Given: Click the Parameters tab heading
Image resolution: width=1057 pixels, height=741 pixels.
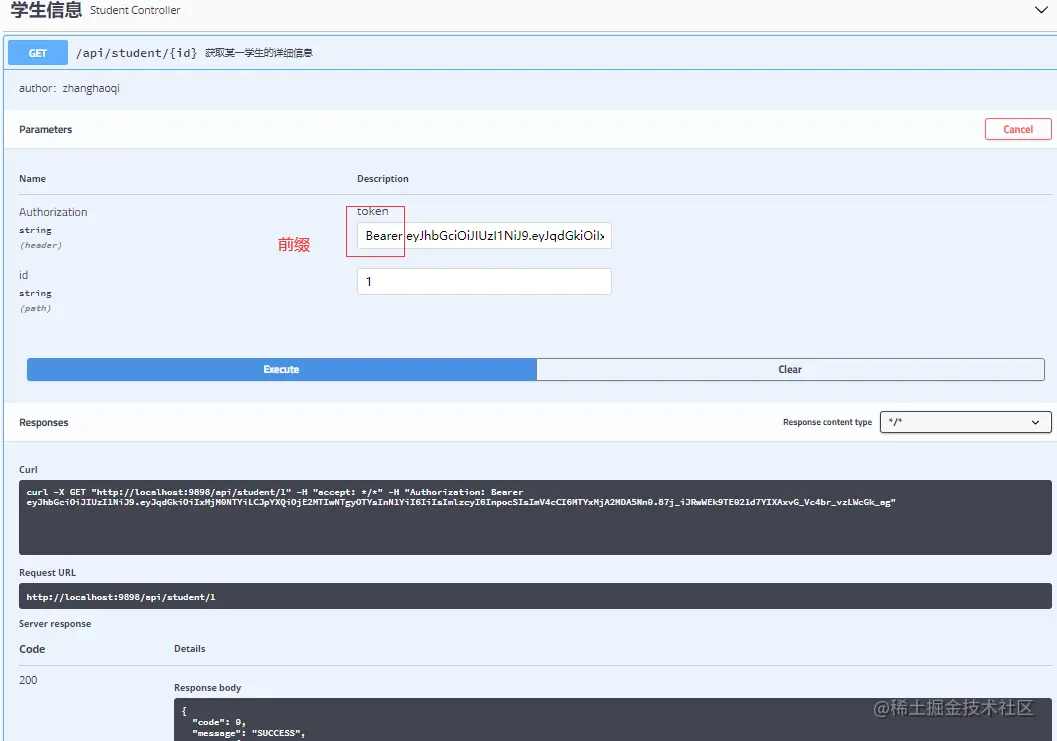Looking at the screenshot, I should 45,129.
